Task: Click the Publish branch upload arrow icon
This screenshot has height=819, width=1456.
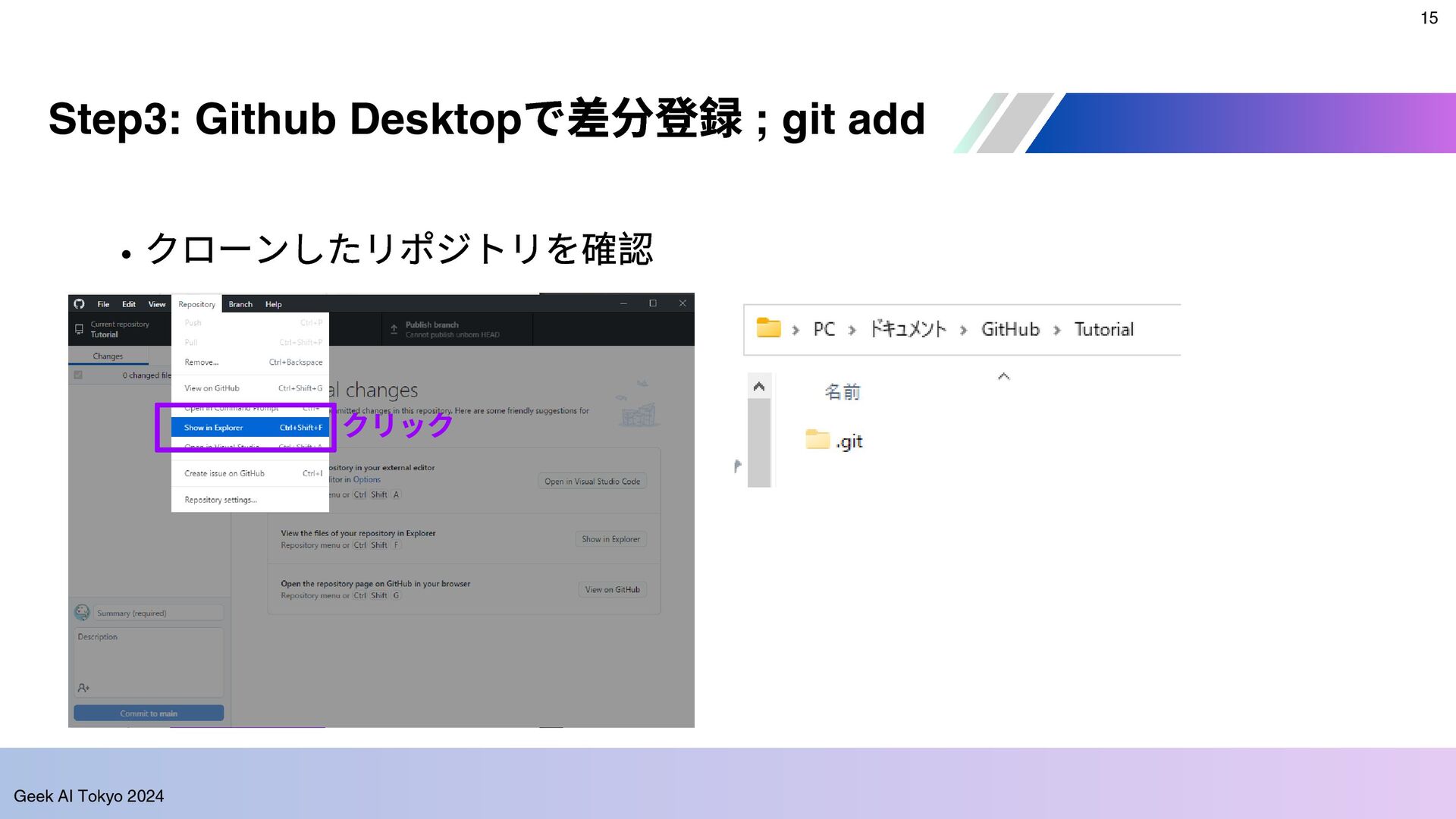Action: (x=394, y=329)
